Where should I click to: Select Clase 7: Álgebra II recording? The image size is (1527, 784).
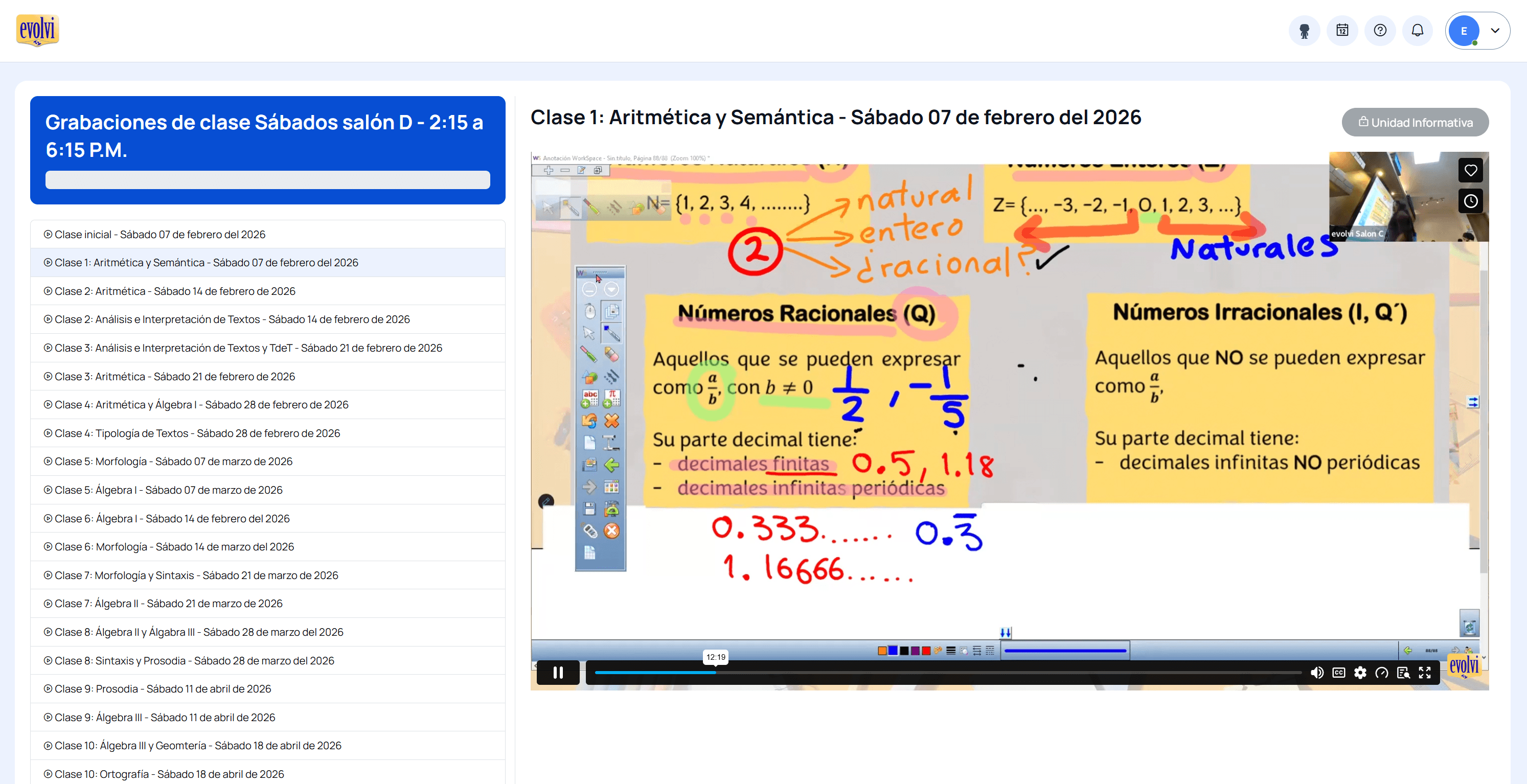coord(268,603)
